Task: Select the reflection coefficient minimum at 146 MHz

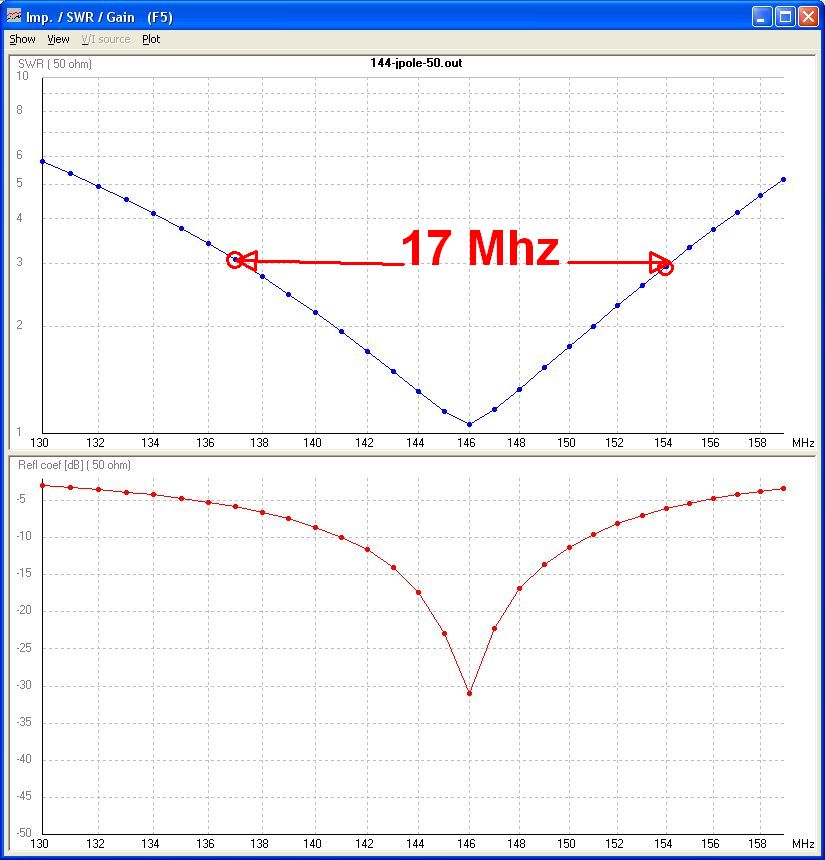Action: tap(469, 693)
